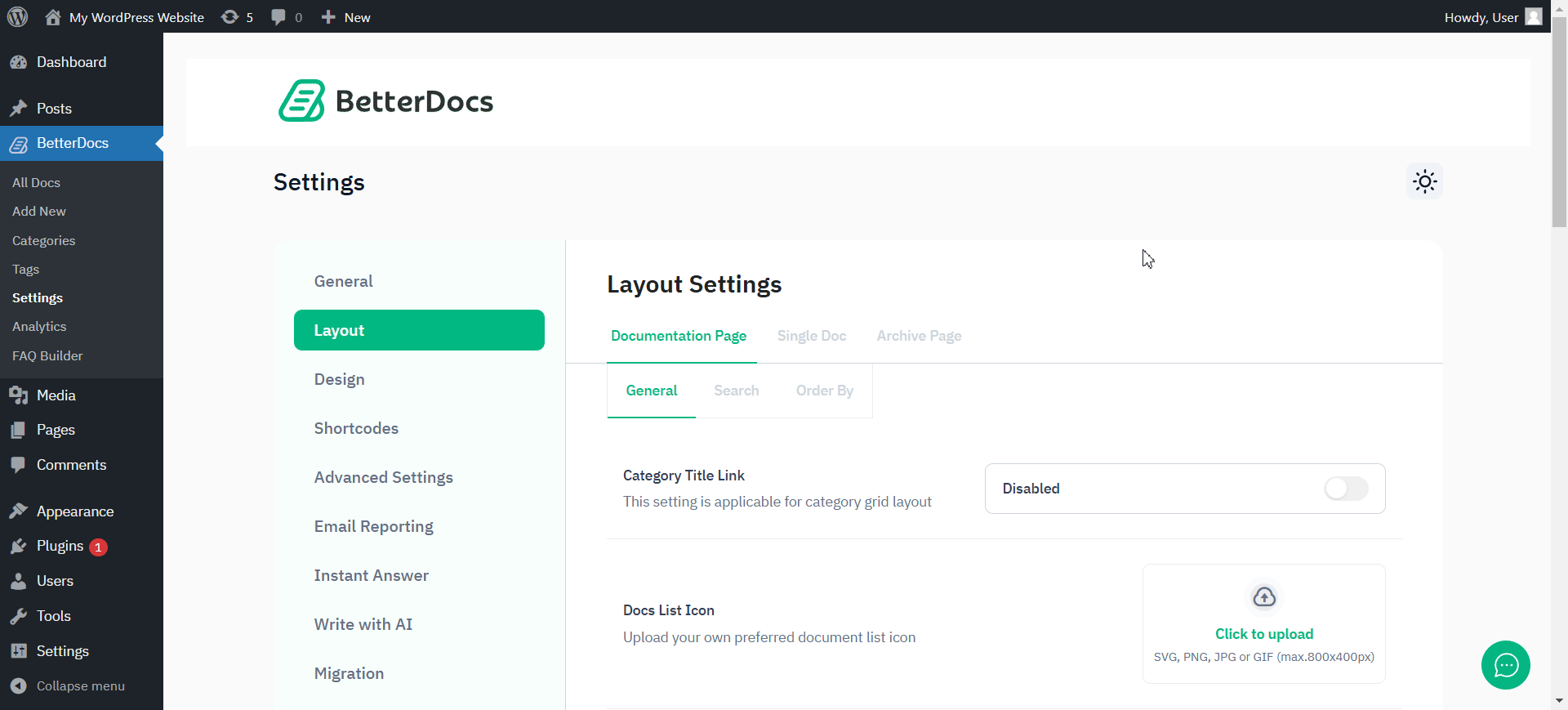Screen dimensions: 1568x710
Task: Select the Search sub-tab
Action: [737, 391]
